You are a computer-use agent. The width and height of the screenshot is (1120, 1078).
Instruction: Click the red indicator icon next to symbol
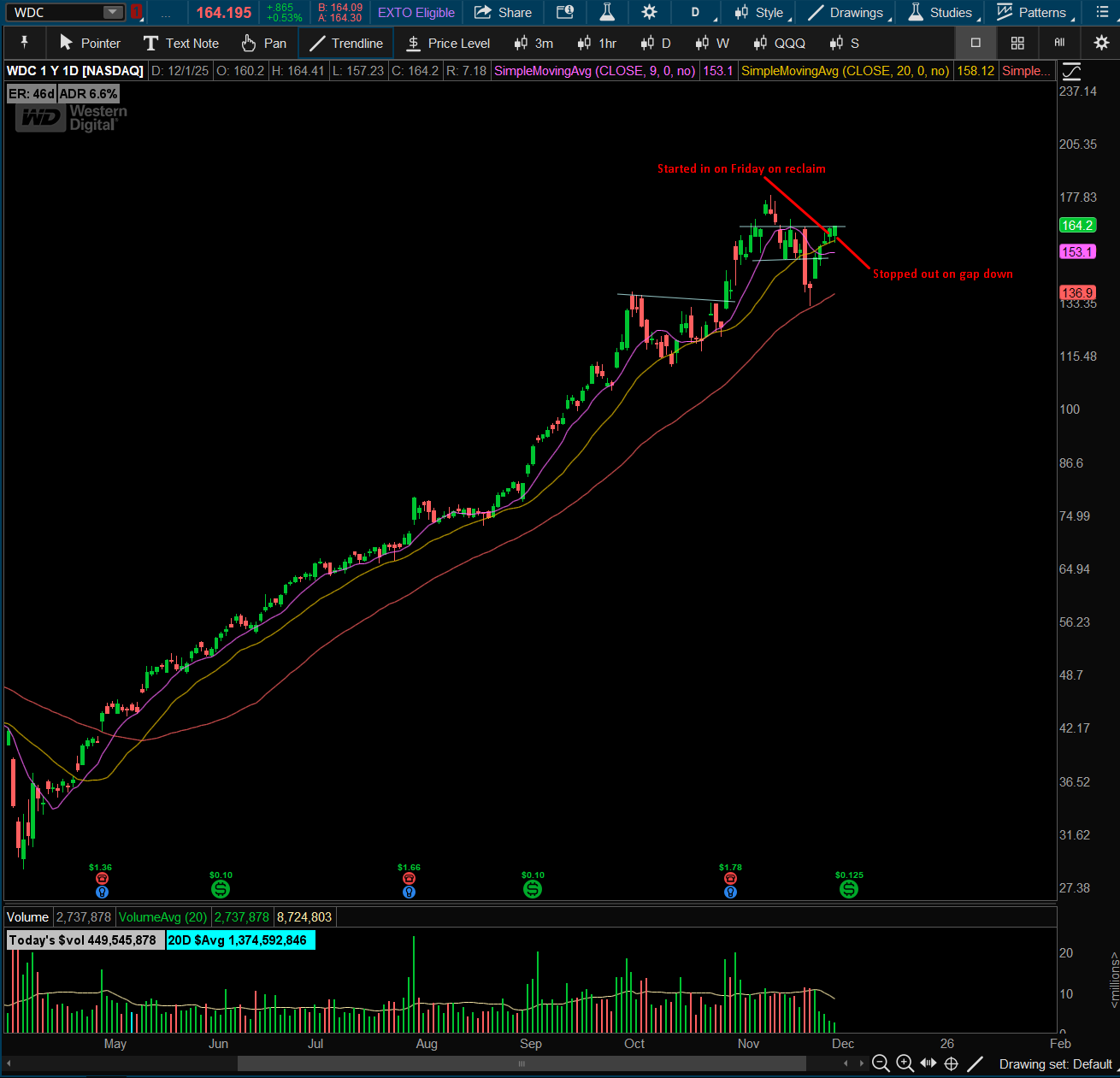click(x=136, y=12)
